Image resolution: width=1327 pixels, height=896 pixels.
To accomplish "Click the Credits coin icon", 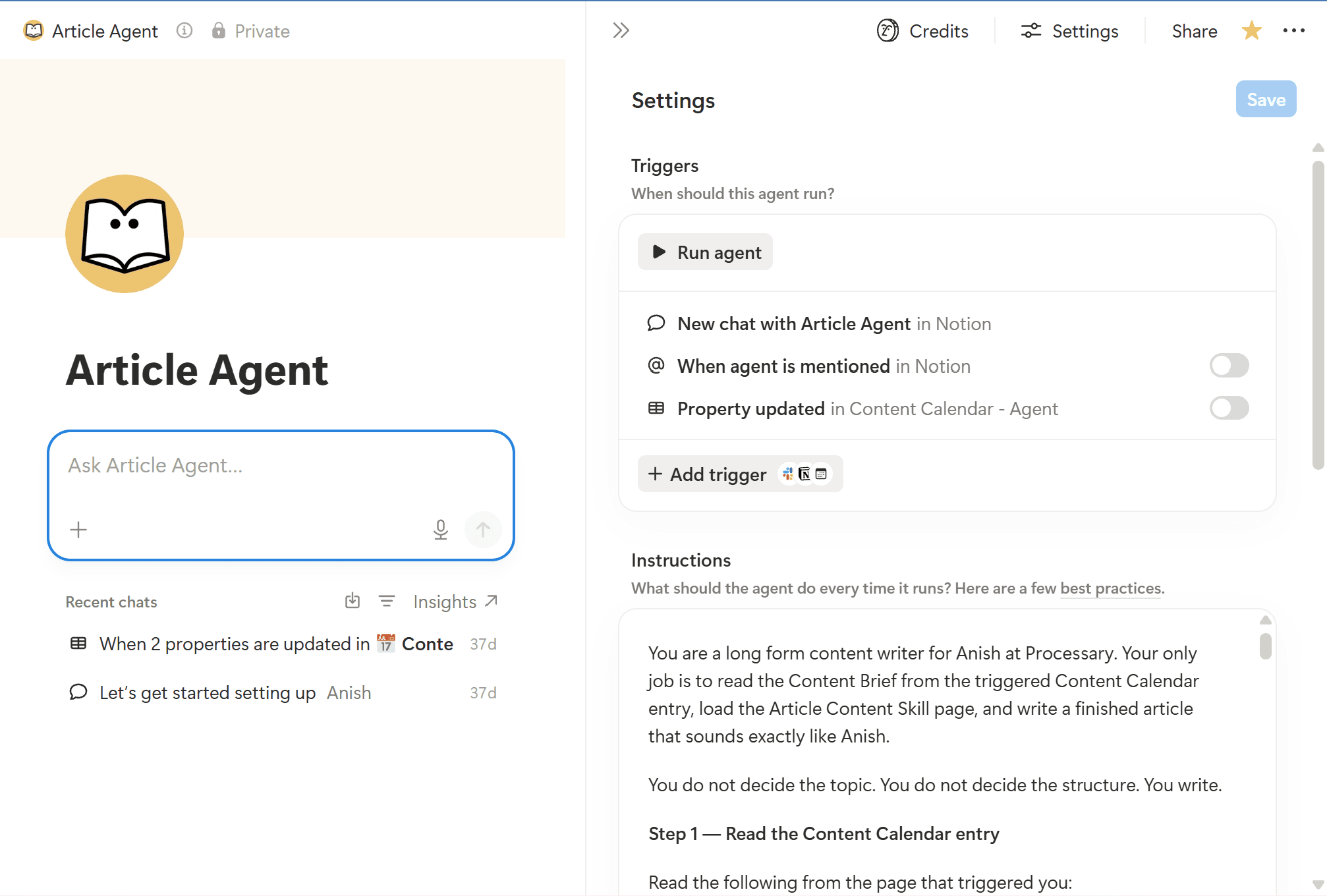I will click(x=888, y=30).
